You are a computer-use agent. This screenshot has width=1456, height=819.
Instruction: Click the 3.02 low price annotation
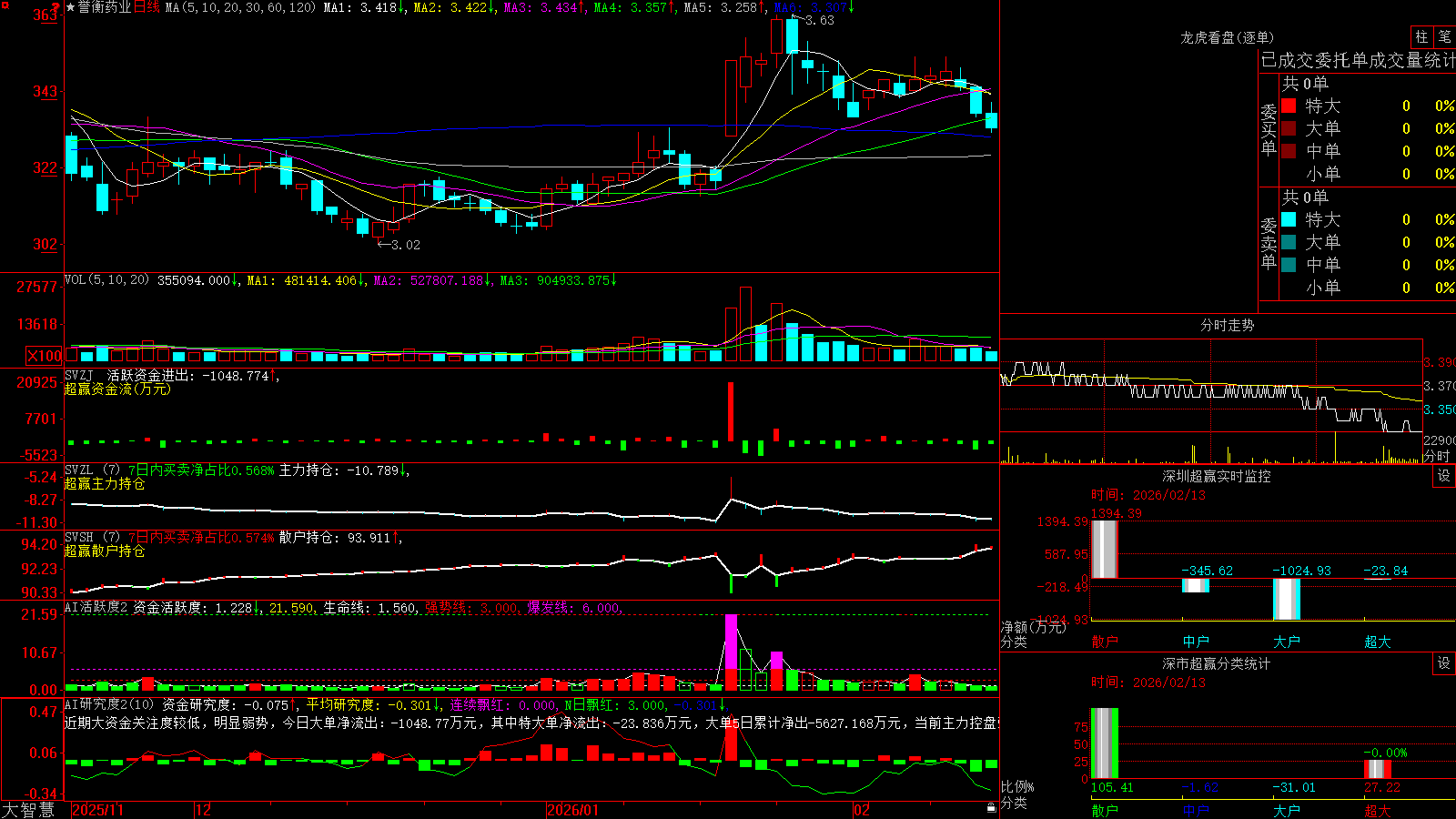(x=406, y=245)
